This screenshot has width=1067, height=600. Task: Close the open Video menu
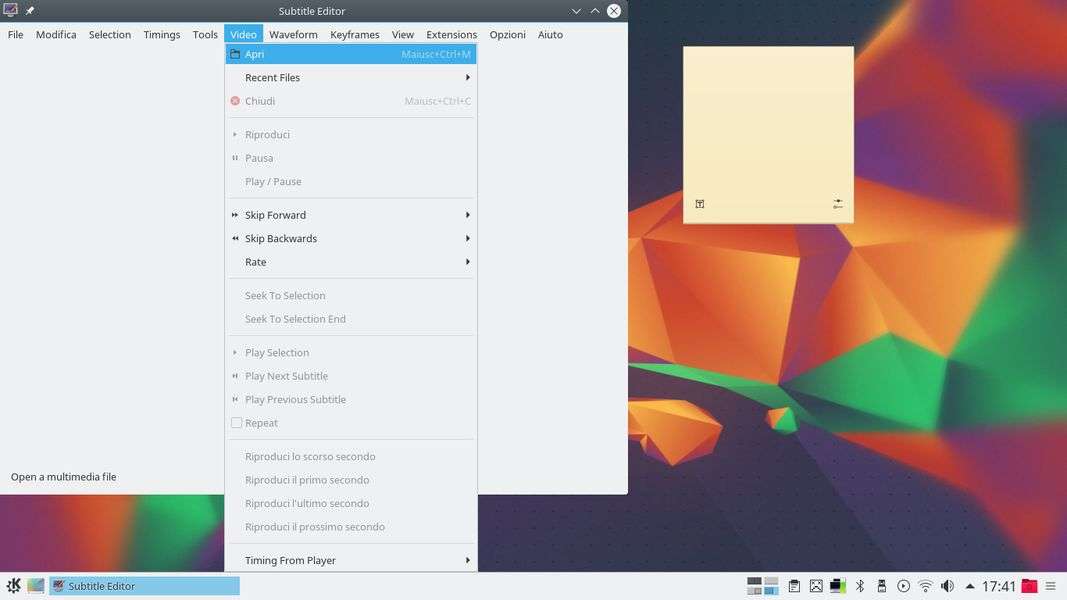coord(243,34)
